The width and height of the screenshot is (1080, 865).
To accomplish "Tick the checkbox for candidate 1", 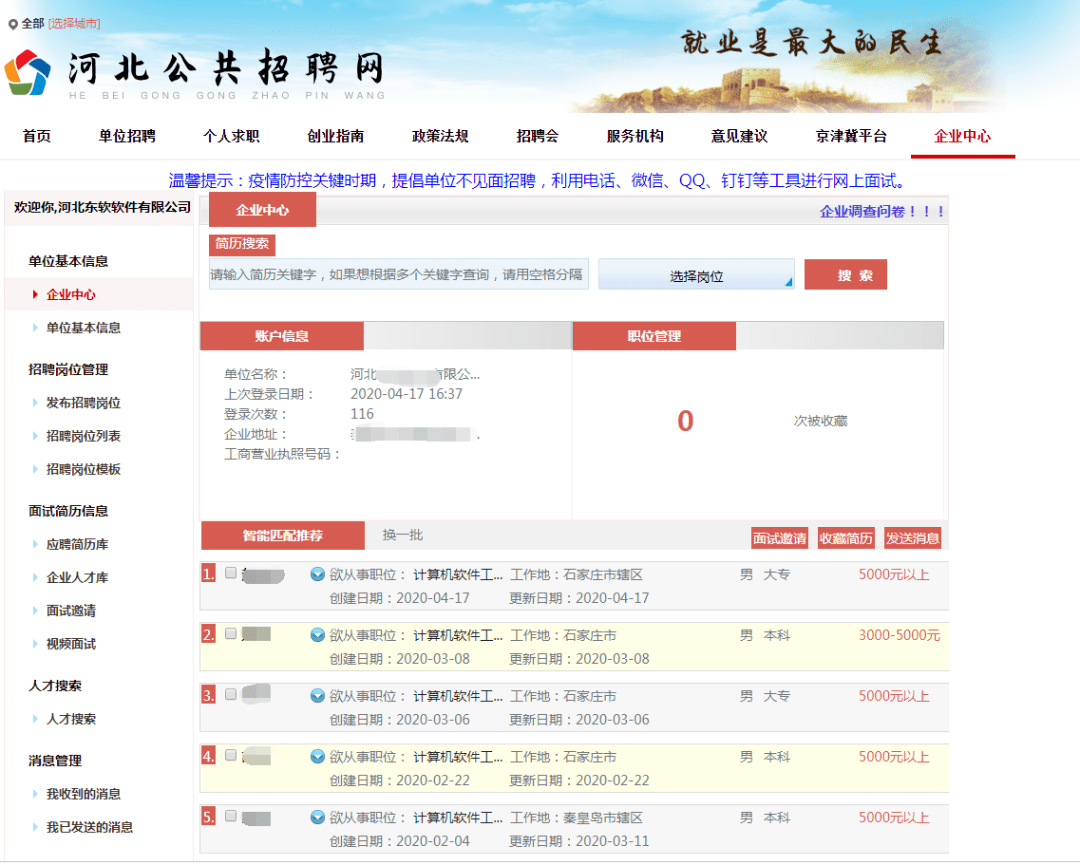I will coord(231,573).
